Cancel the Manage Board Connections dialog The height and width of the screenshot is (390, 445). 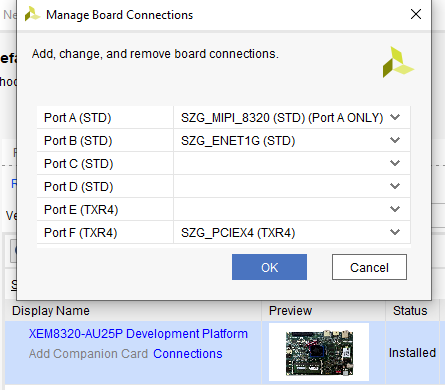tap(369, 267)
